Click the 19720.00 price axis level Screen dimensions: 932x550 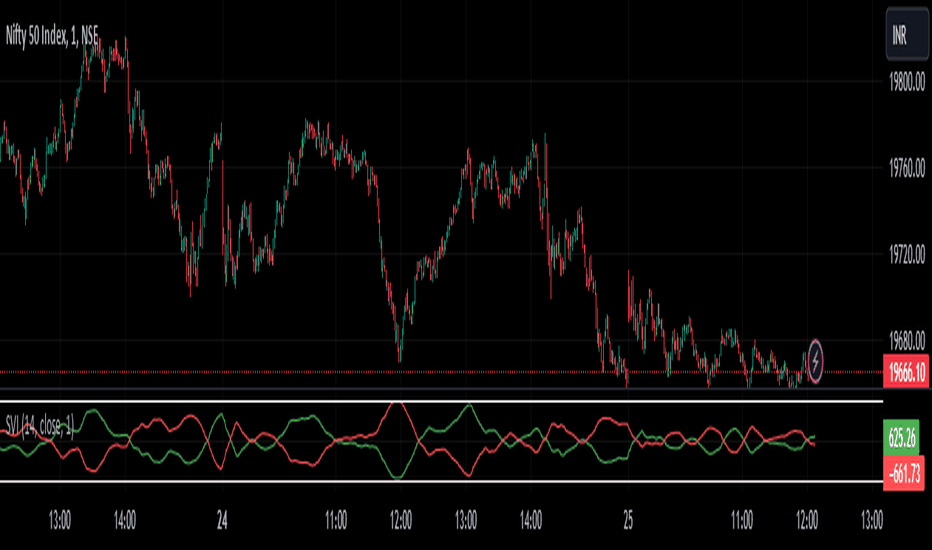906,254
